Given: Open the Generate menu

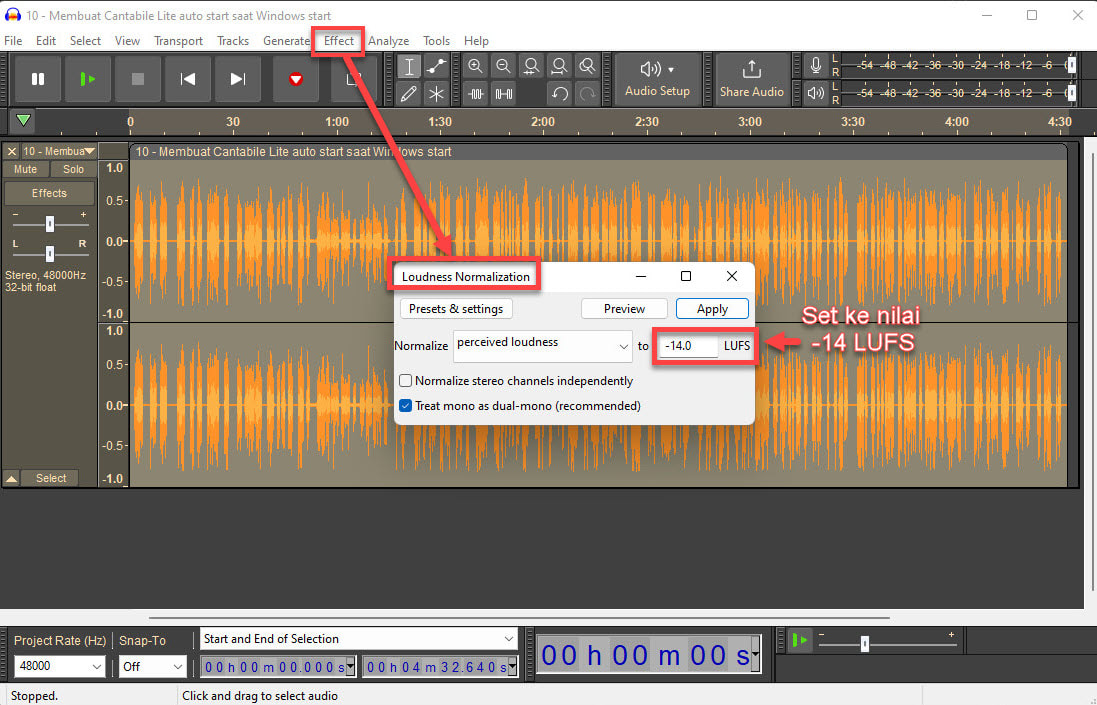Looking at the screenshot, I should [x=286, y=41].
